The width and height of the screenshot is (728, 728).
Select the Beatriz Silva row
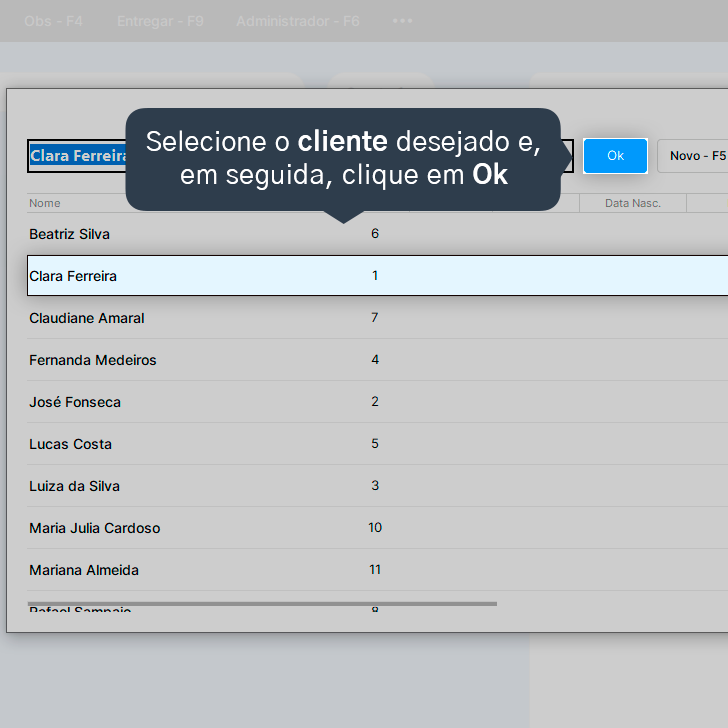pyautogui.click(x=377, y=234)
